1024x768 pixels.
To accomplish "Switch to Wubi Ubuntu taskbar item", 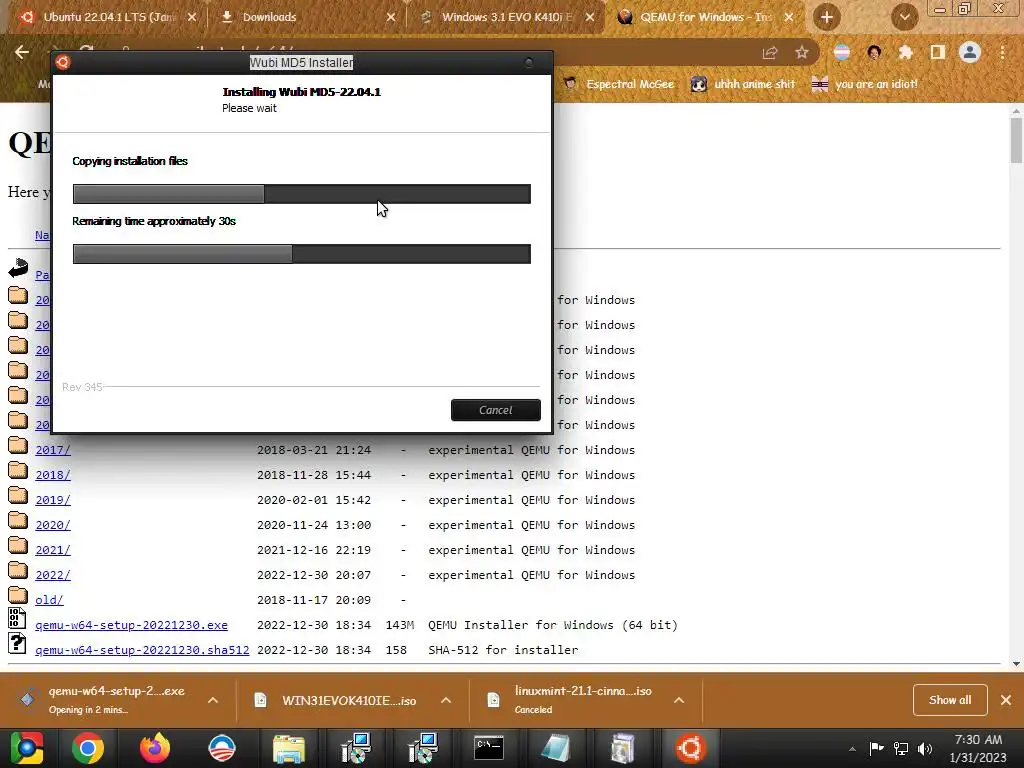I will (x=690, y=748).
